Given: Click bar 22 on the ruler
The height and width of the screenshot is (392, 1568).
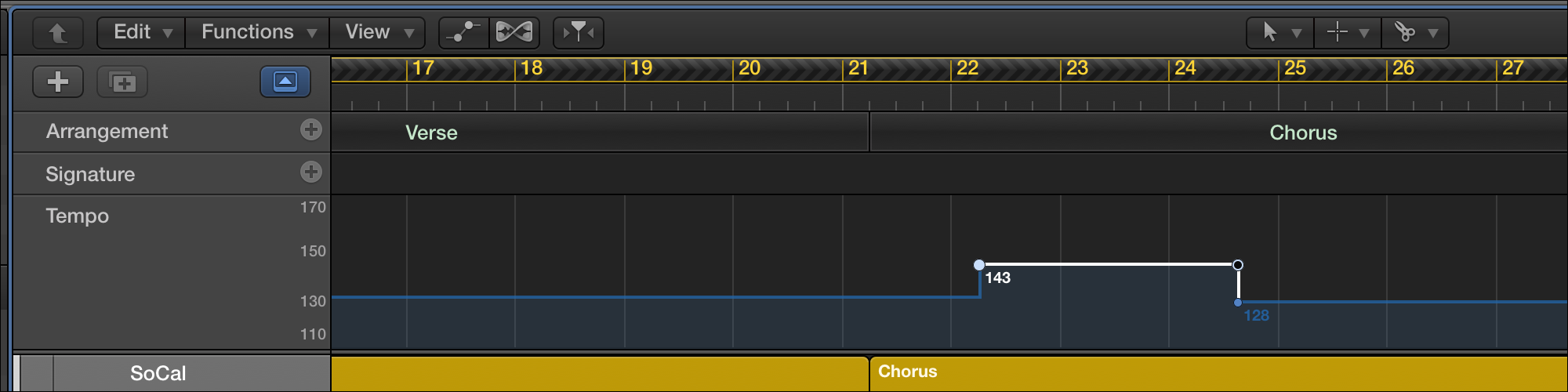Looking at the screenshot, I should click(x=967, y=68).
